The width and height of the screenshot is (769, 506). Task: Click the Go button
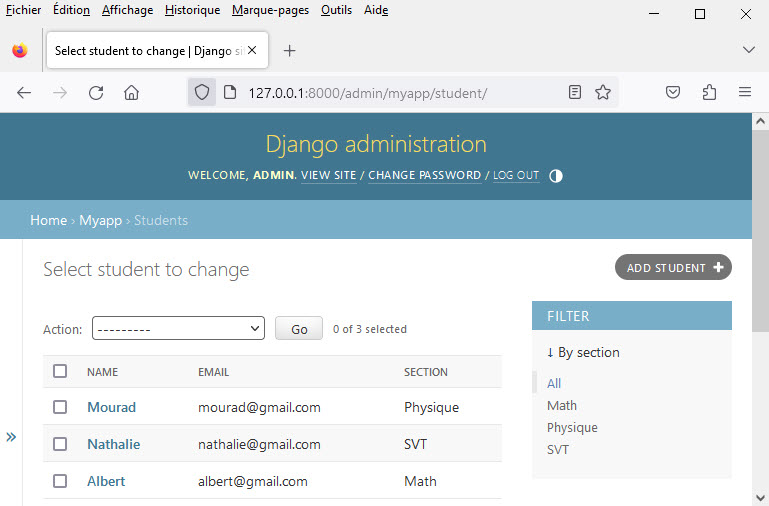pos(299,329)
